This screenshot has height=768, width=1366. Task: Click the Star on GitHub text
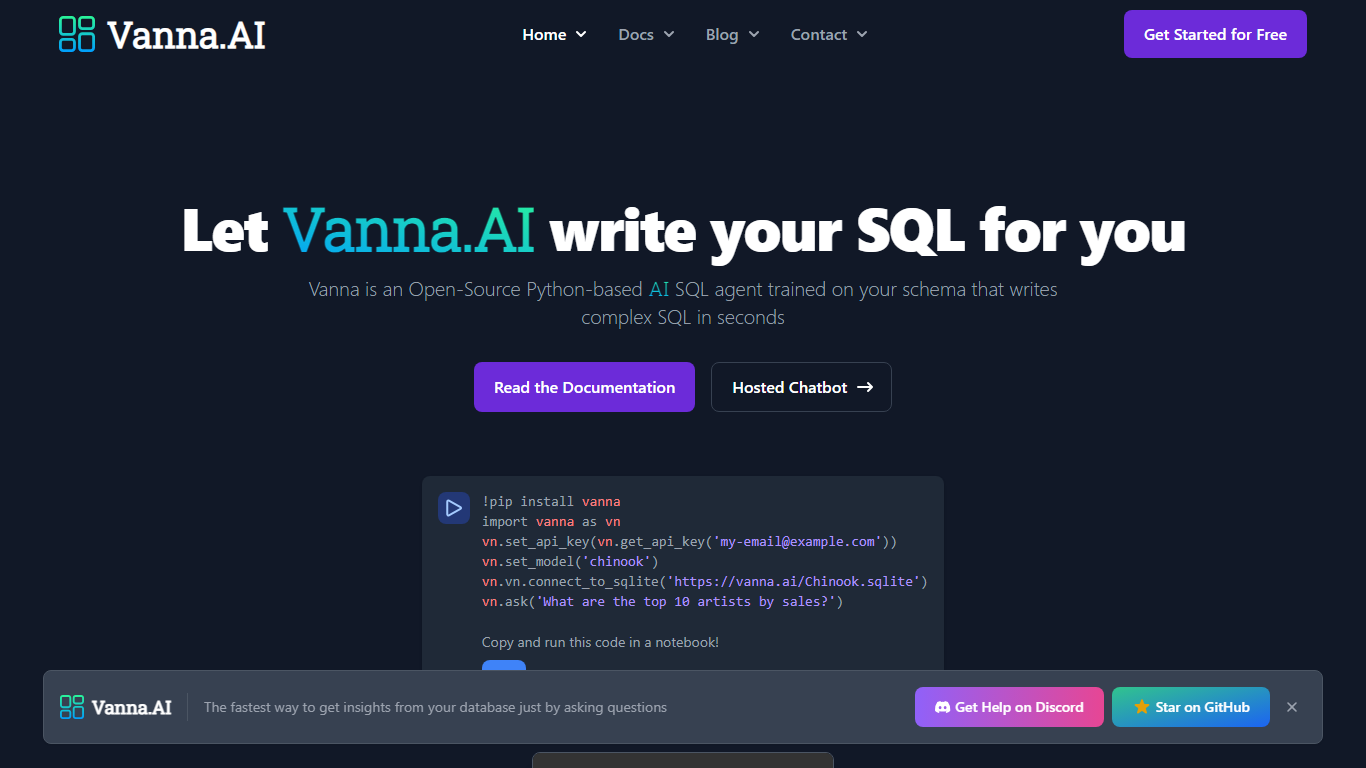[1202, 707]
